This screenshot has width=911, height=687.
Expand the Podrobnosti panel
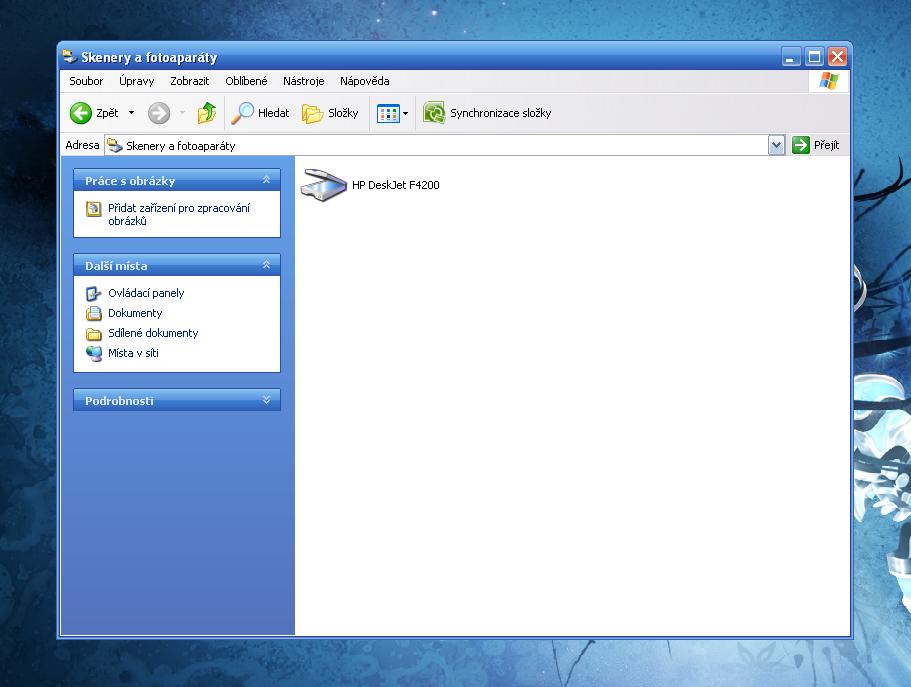[266, 400]
